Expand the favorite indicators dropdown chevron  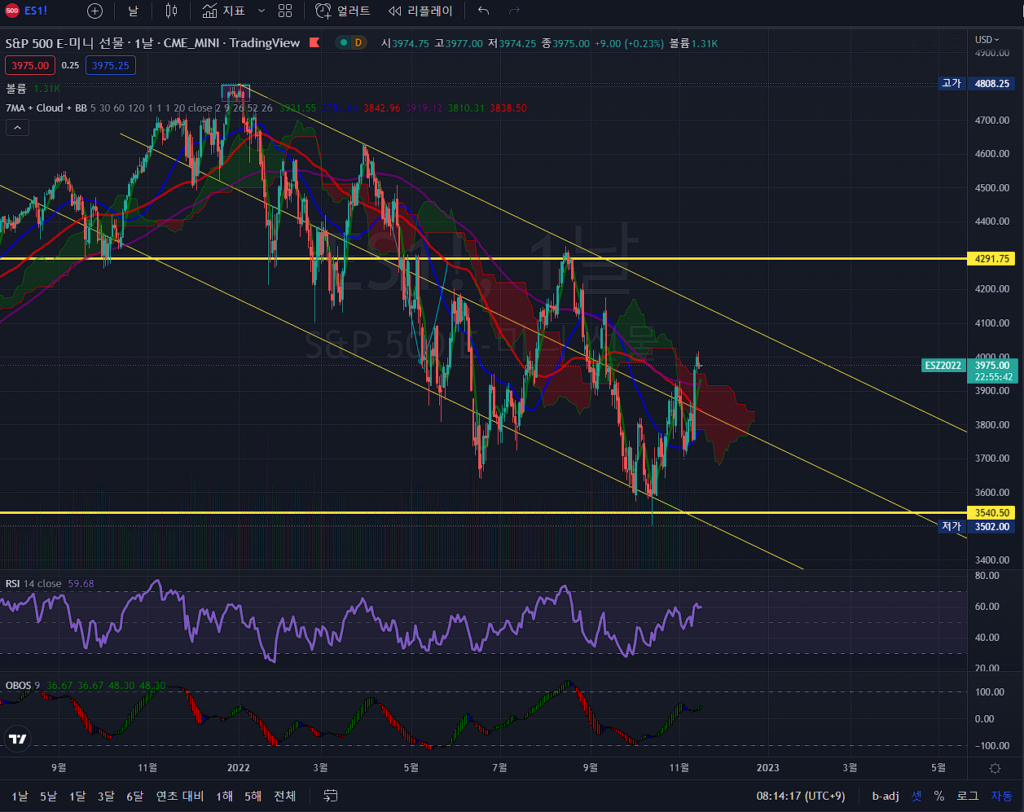tap(262, 11)
